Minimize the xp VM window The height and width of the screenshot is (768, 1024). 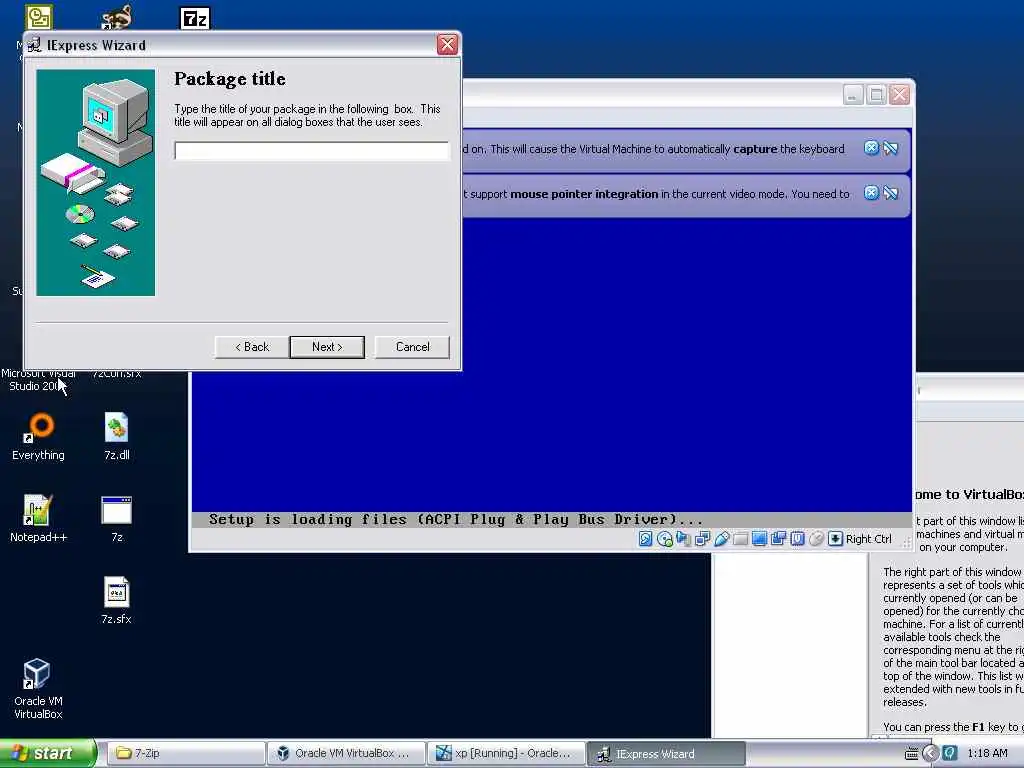(x=853, y=95)
